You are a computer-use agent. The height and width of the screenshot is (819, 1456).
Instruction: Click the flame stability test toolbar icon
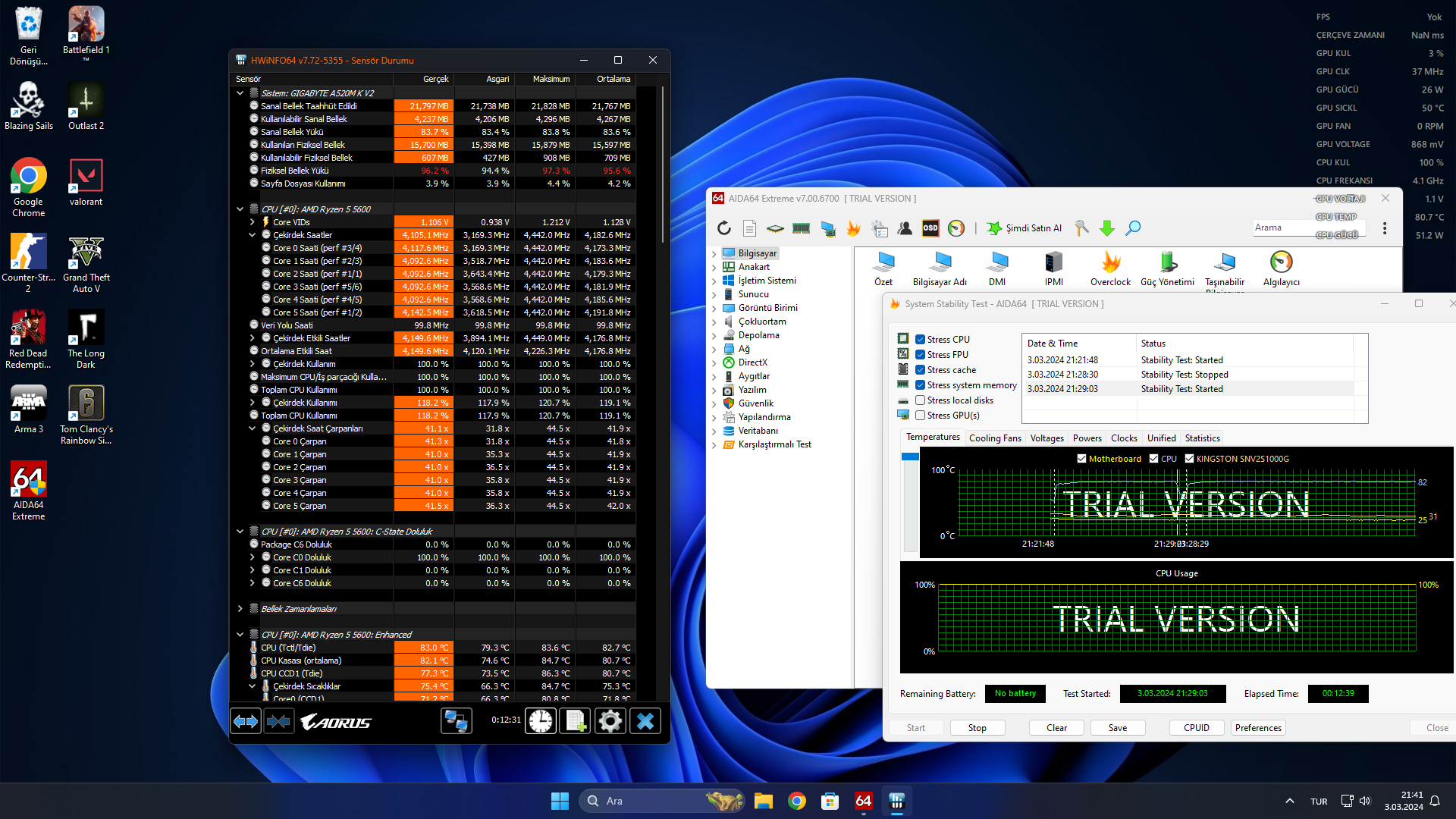point(854,228)
